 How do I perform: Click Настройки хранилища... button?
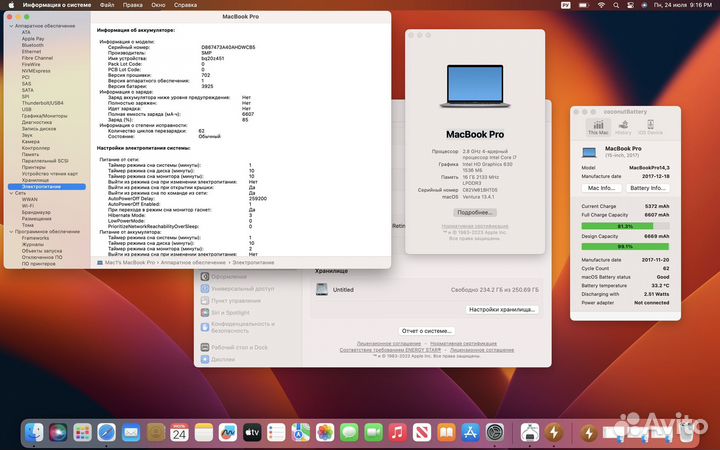pyautogui.click(x=502, y=309)
